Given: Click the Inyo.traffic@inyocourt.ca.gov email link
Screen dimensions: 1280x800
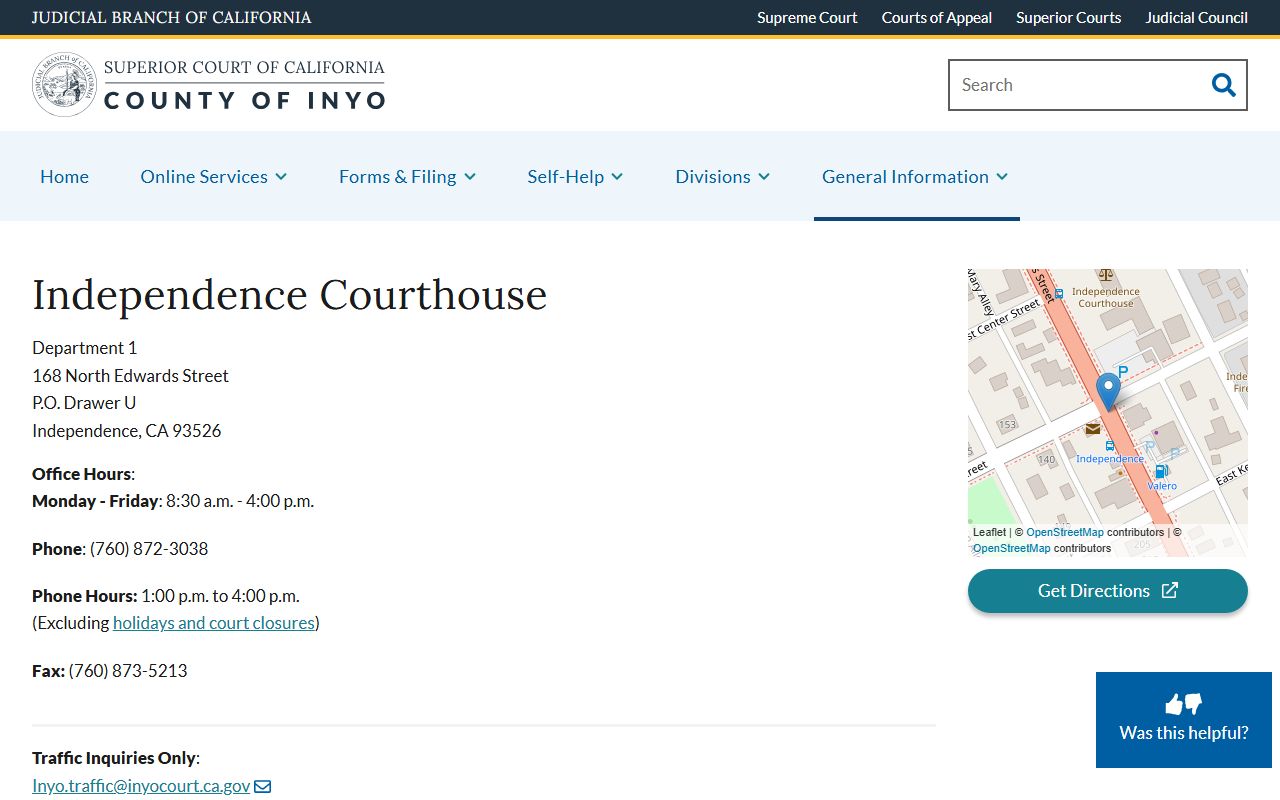Looking at the screenshot, I should click(x=141, y=786).
